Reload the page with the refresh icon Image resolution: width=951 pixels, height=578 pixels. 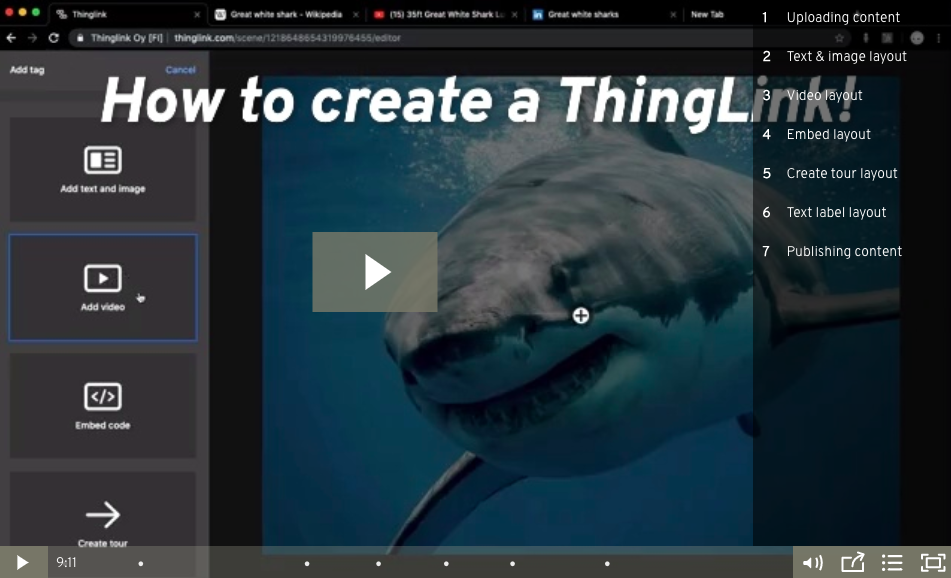(54, 37)
